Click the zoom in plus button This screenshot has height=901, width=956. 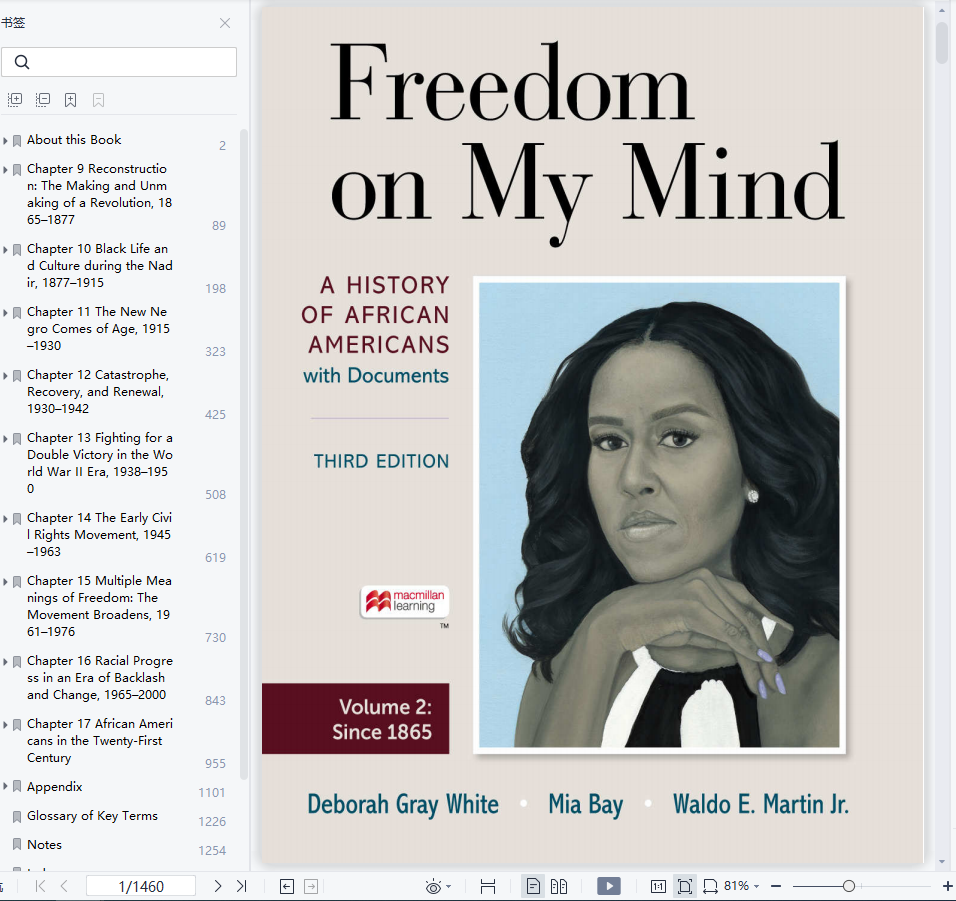coord(947,886)
